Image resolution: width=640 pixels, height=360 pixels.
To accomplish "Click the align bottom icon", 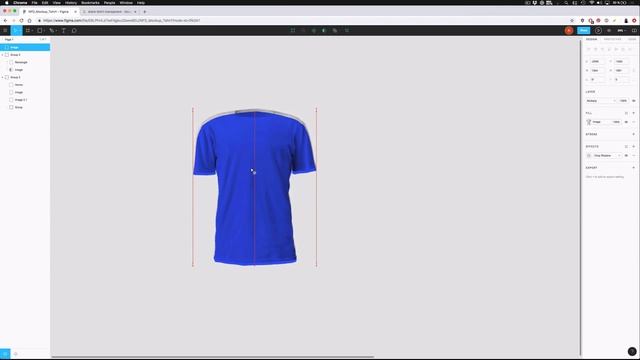I will click(623, 49).
